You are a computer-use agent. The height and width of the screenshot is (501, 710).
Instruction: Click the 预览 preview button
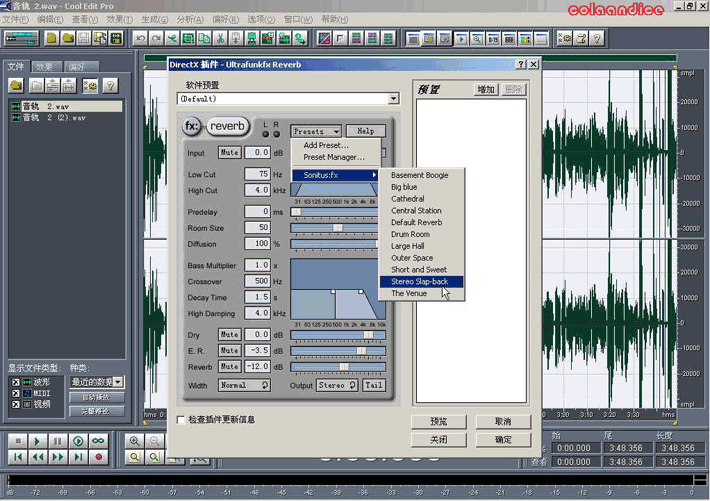pyautogui.click(x=438, y=421)
